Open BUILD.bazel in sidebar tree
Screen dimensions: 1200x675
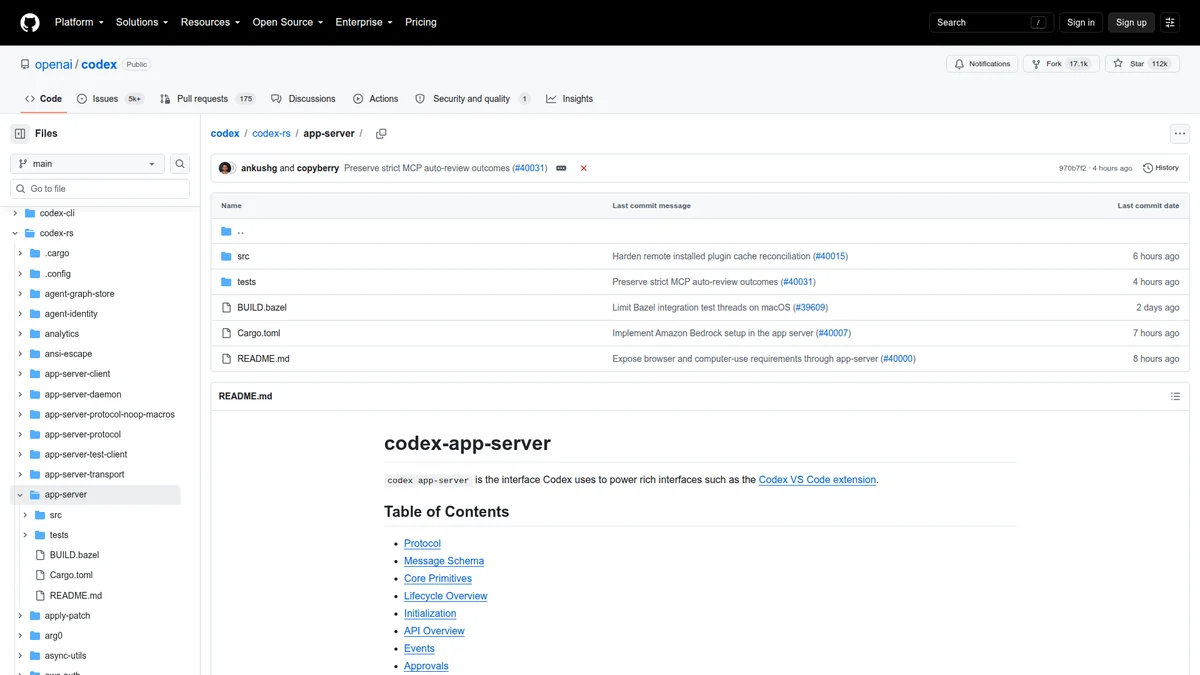tap(74, 555)
